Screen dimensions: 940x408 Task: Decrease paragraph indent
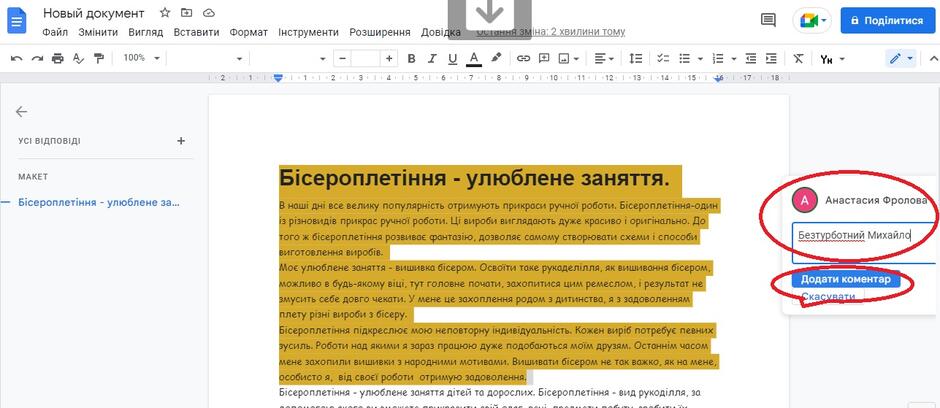(x=751, y=58)
